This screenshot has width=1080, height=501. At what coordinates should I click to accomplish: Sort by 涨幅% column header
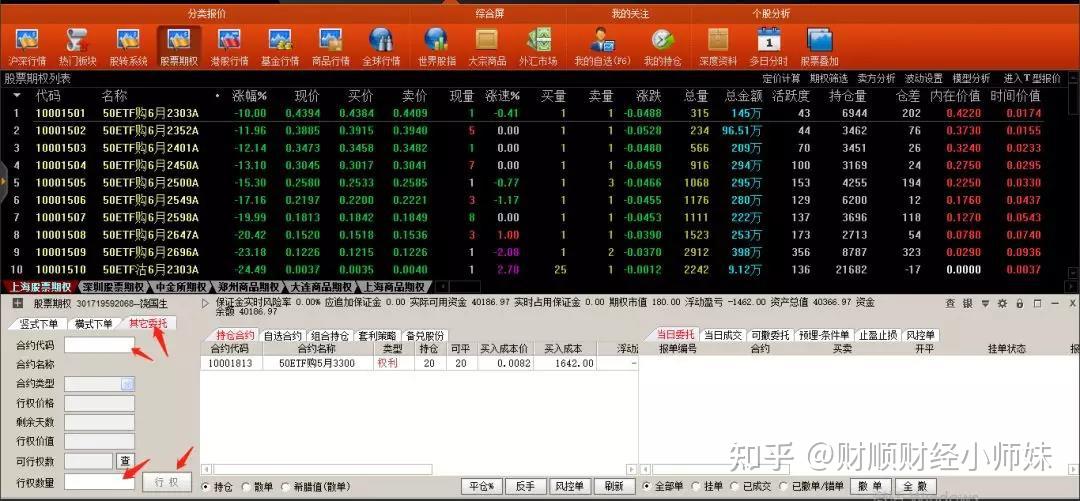(249, 96)
